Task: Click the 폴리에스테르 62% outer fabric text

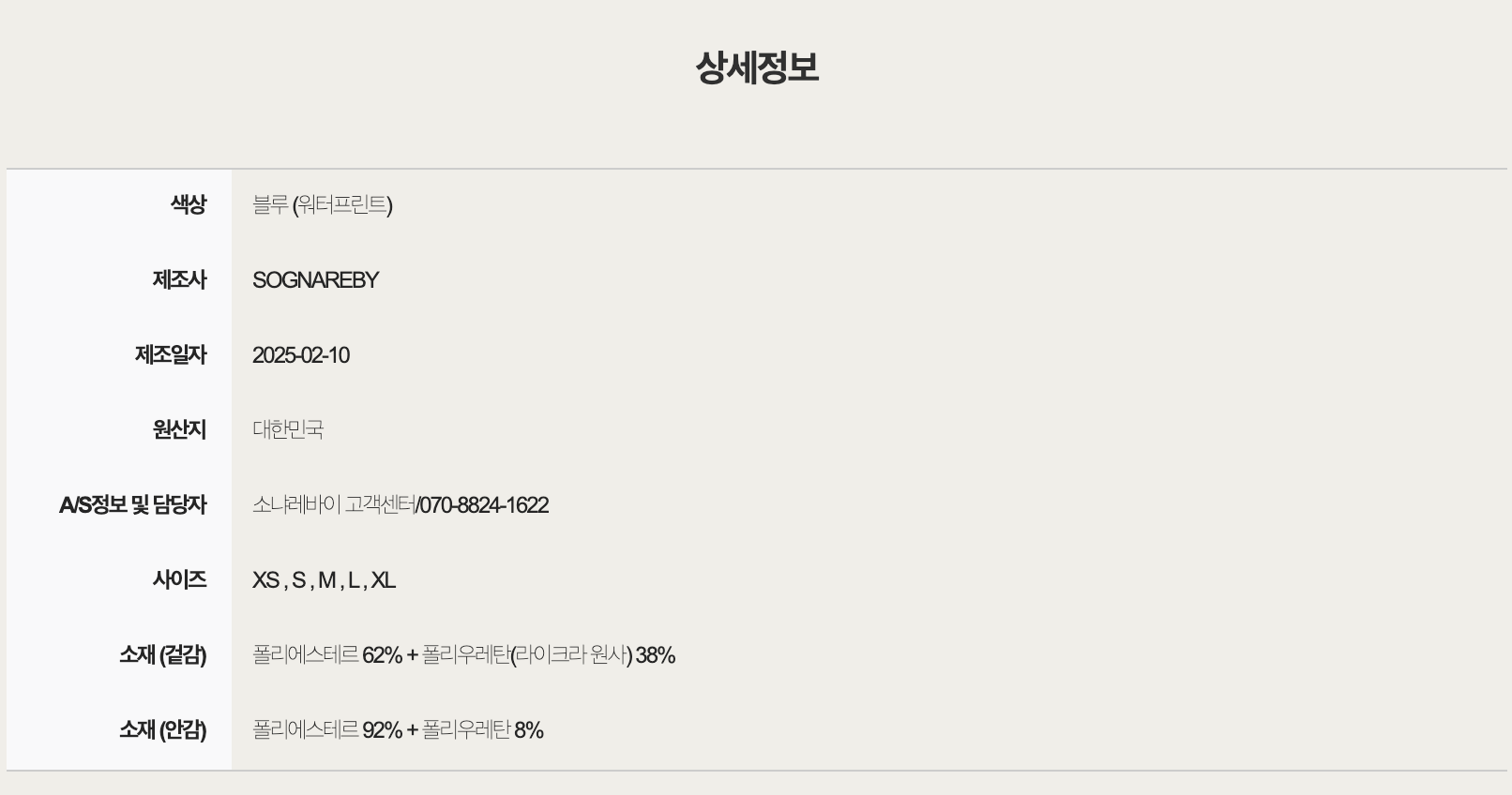Action: (x=327, y=654)
